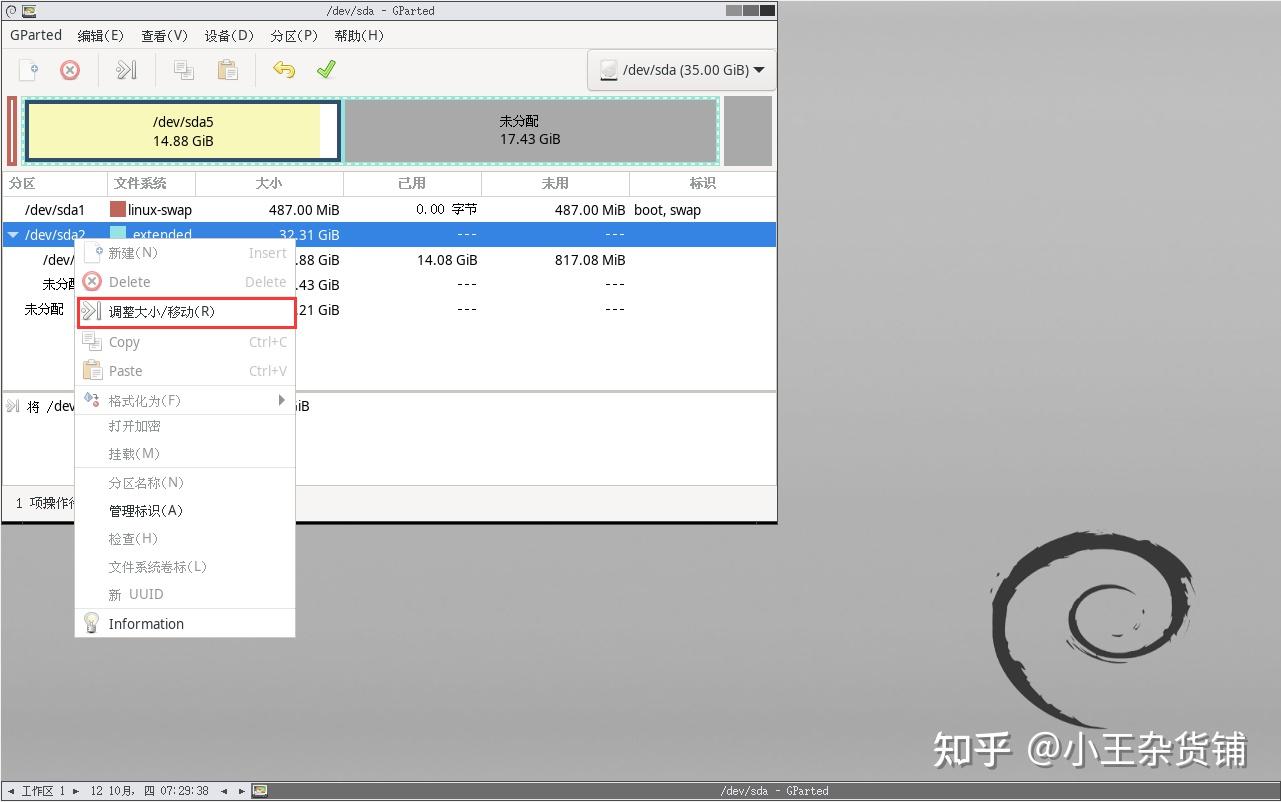Click the /dev/sda5 yellow partition block
Screen dimensions: 1281x802
click(183, 130)
